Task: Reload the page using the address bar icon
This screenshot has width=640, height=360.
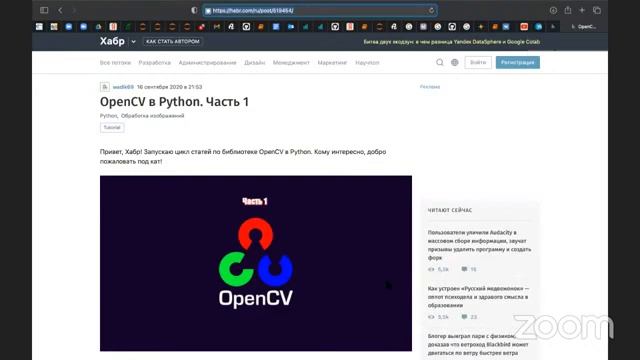Action: tap(431, 10)
